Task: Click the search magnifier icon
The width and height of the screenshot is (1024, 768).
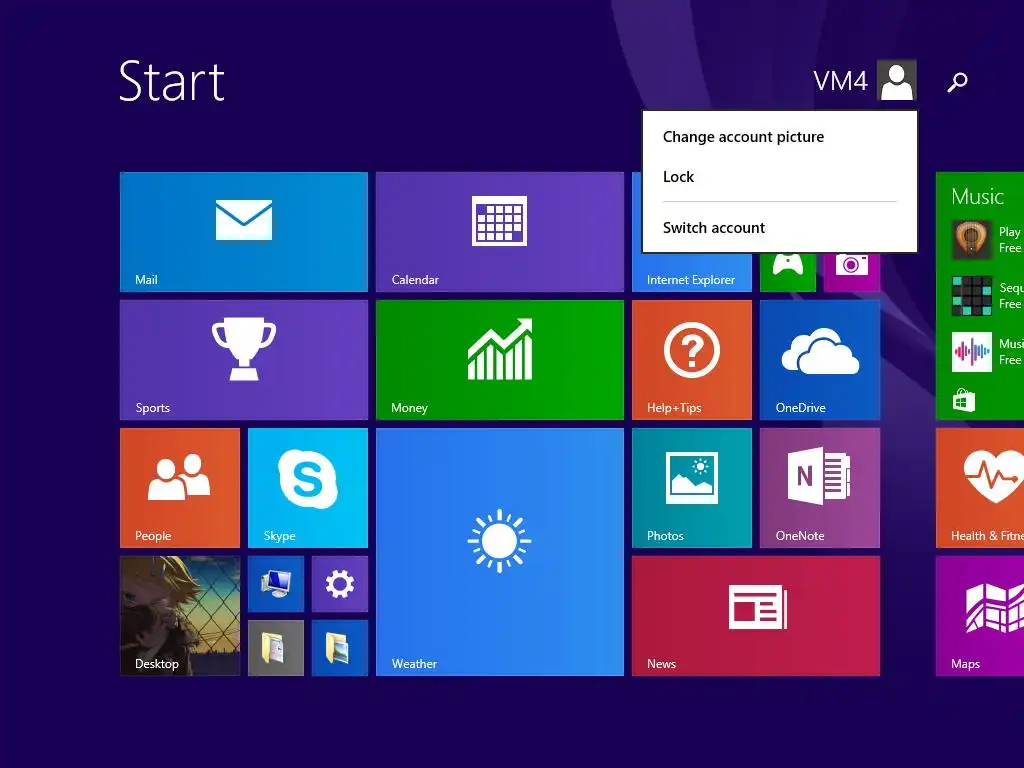Action: tap(957, 82)
